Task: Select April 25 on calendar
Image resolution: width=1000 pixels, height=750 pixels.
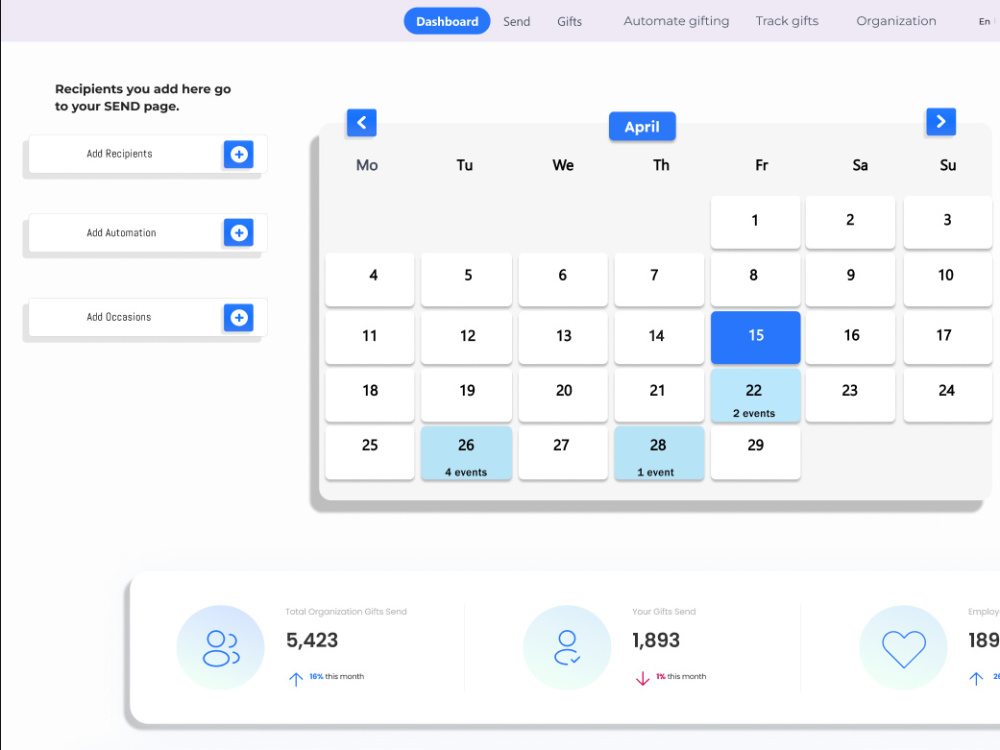Action: [x=370, y=453]
